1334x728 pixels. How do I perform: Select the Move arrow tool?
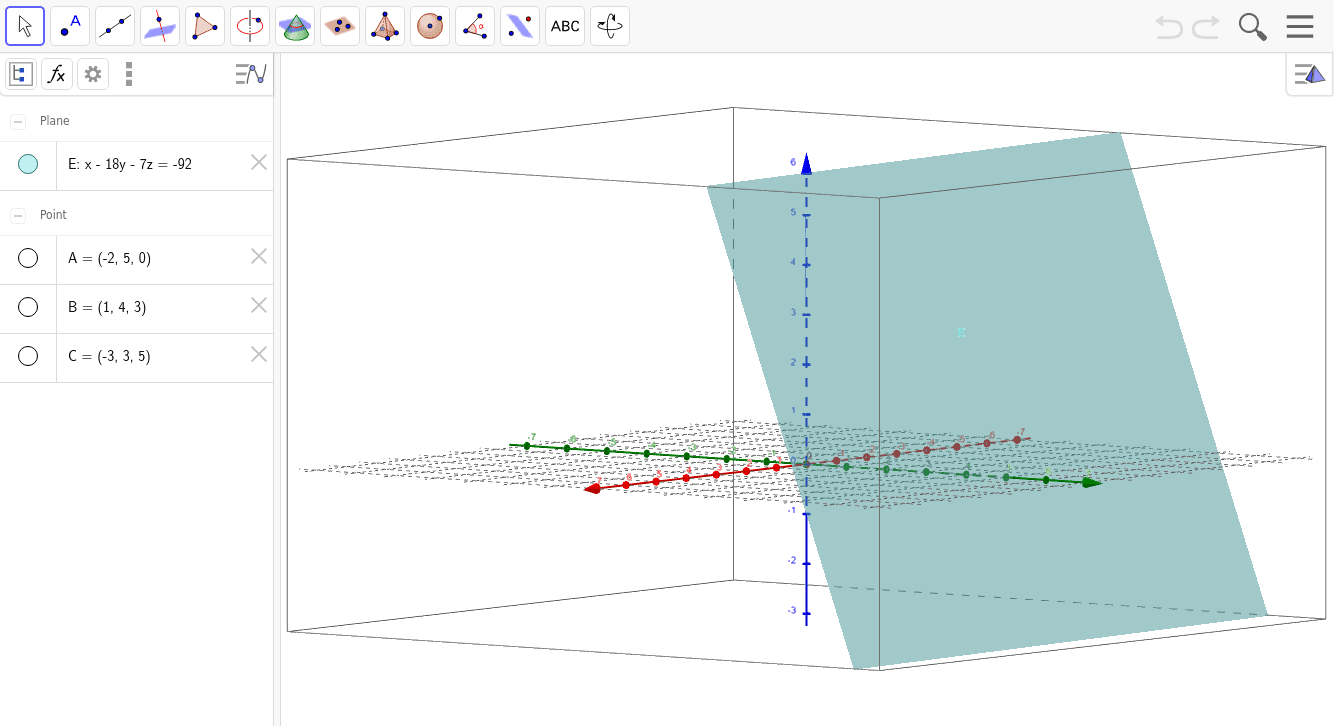(25, 26)
